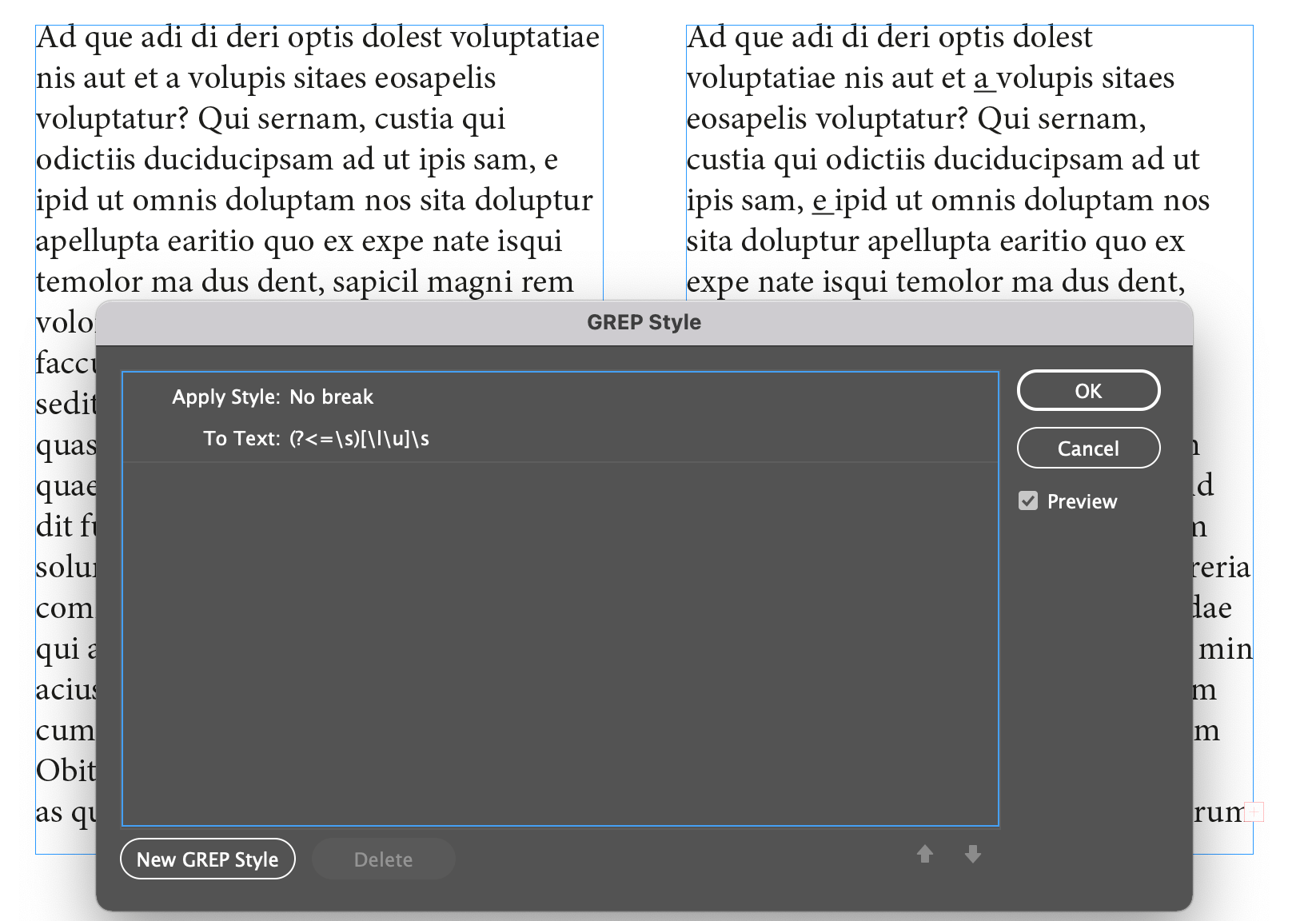1316x921 pixels.
Task: Cancel the GREP Style dialog
Action: tap(1088, 448)
